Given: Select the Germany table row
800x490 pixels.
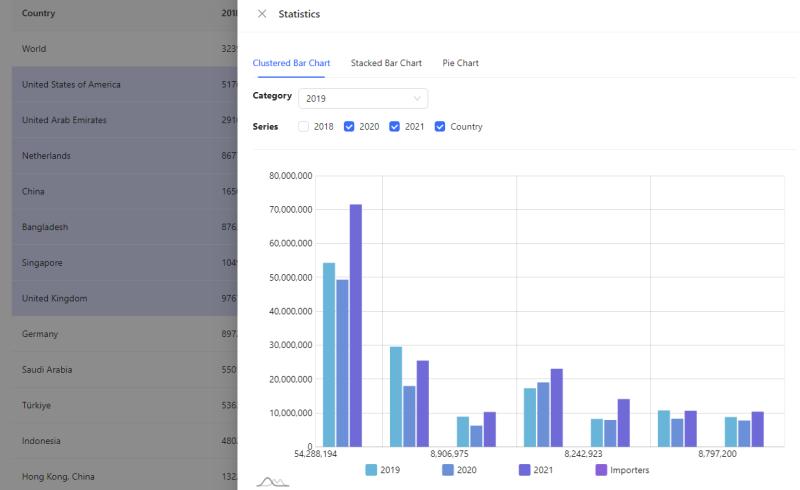Looking at the screenshot, I should [x=40, y=334].
